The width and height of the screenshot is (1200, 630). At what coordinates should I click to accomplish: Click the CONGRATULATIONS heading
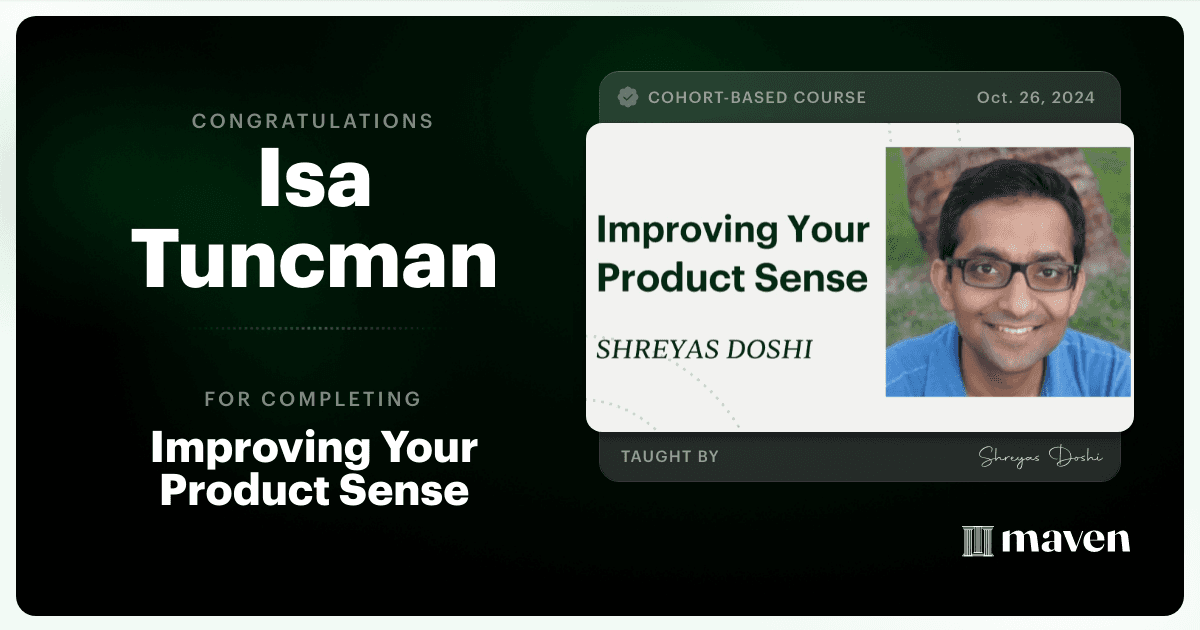[313, 121]
